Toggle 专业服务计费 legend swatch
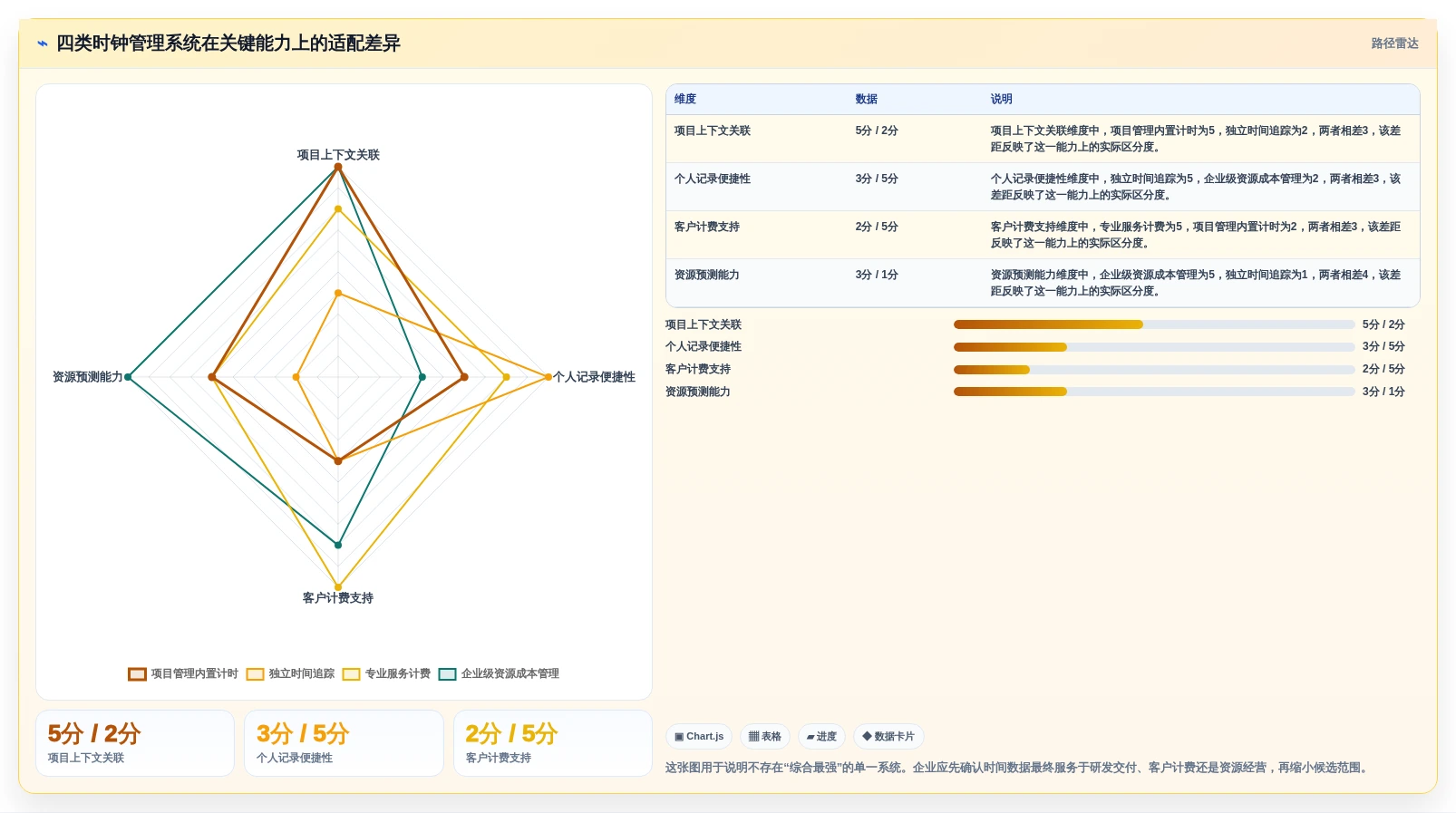1456x813 pixels. point(351,674)
